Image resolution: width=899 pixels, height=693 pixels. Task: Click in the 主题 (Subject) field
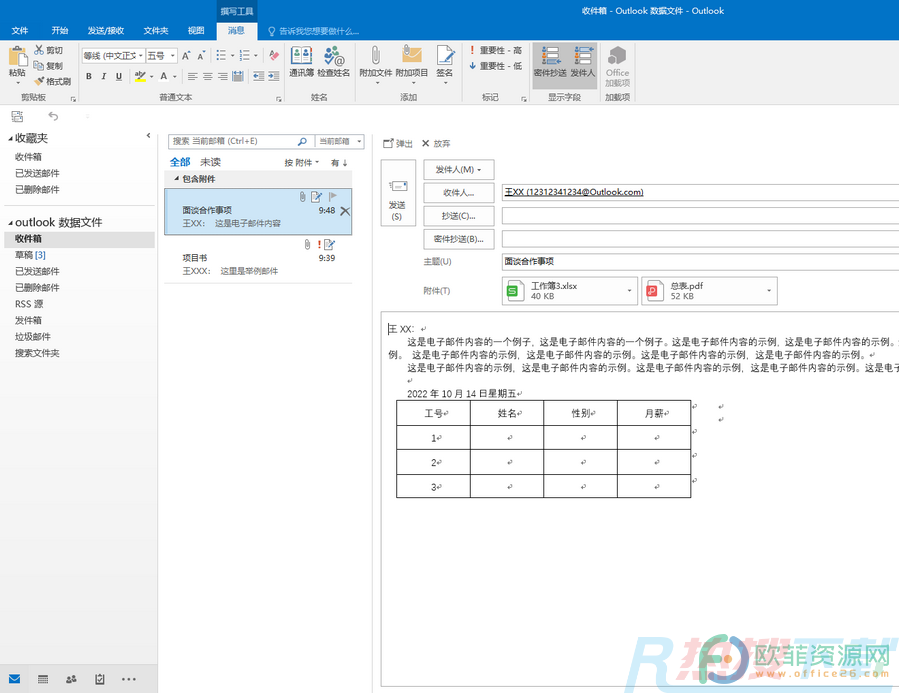700,261
